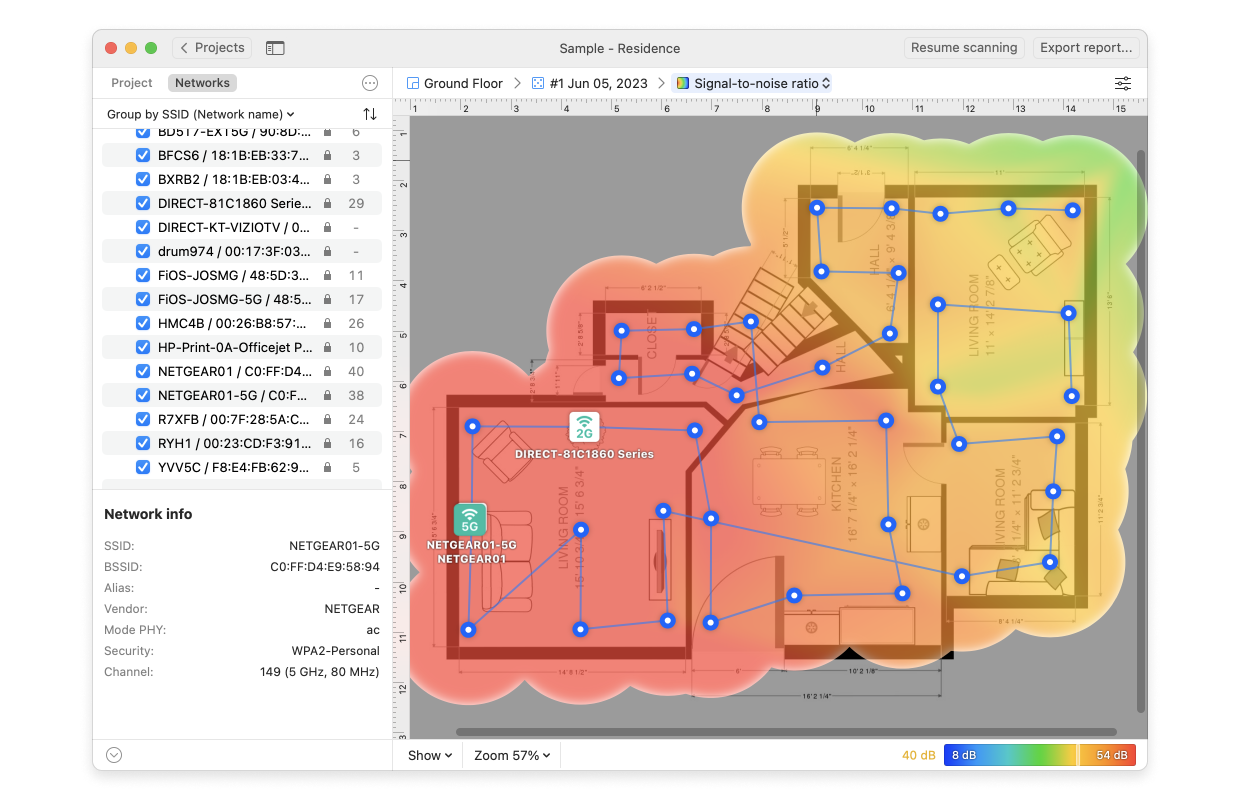Select the 2G access point for DIRECT-81C1860 Series
This screenshot has width=1240, height=800.
click(584, 426)
